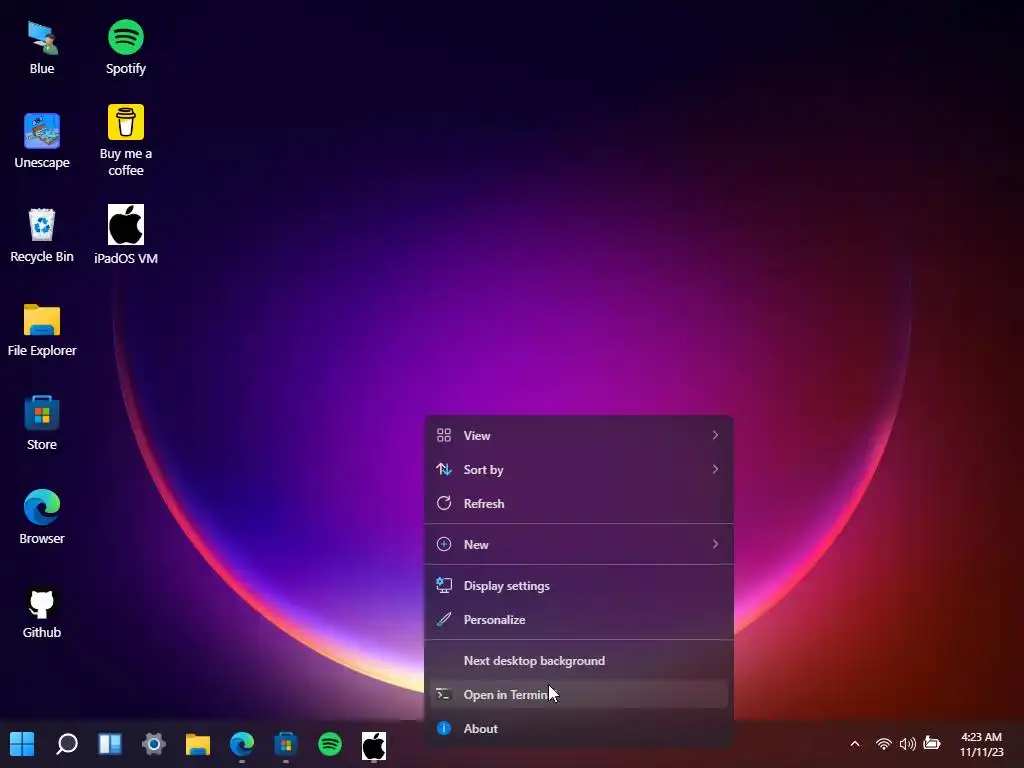Switch to Spotify in taskbar

pyautogui.click(x=330, y=744)
